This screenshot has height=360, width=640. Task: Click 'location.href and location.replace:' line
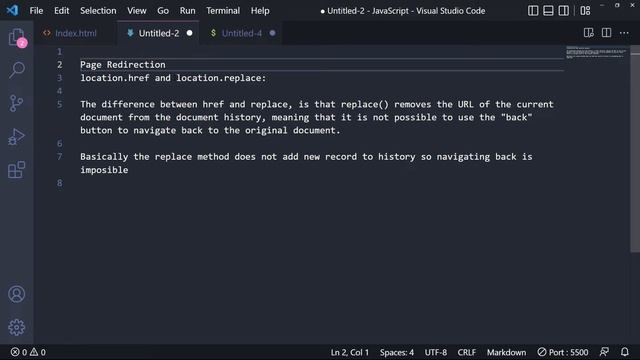tap(173, 78)
